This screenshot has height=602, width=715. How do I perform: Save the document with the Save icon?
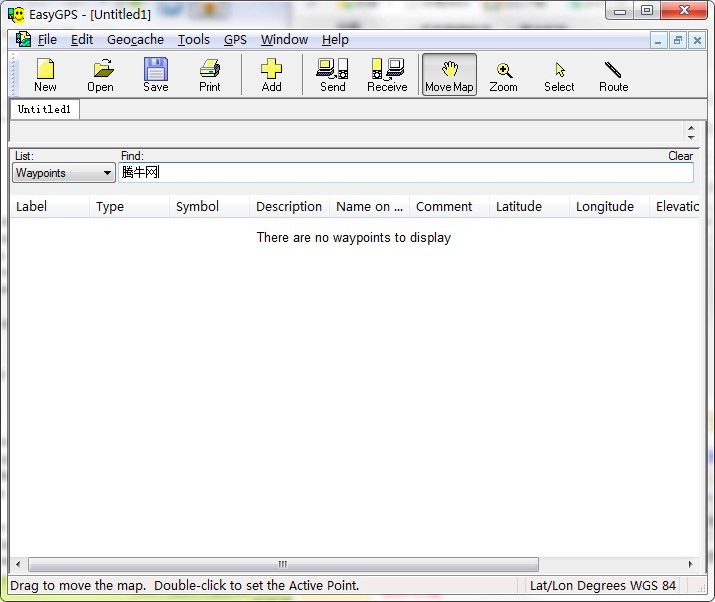(x=155, y=75)
